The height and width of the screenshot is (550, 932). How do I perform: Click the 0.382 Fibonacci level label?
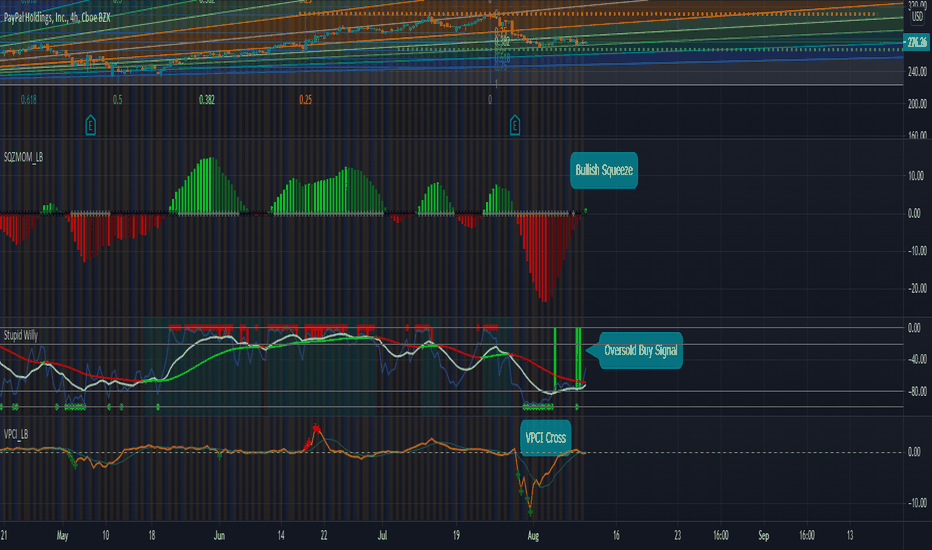207,99
